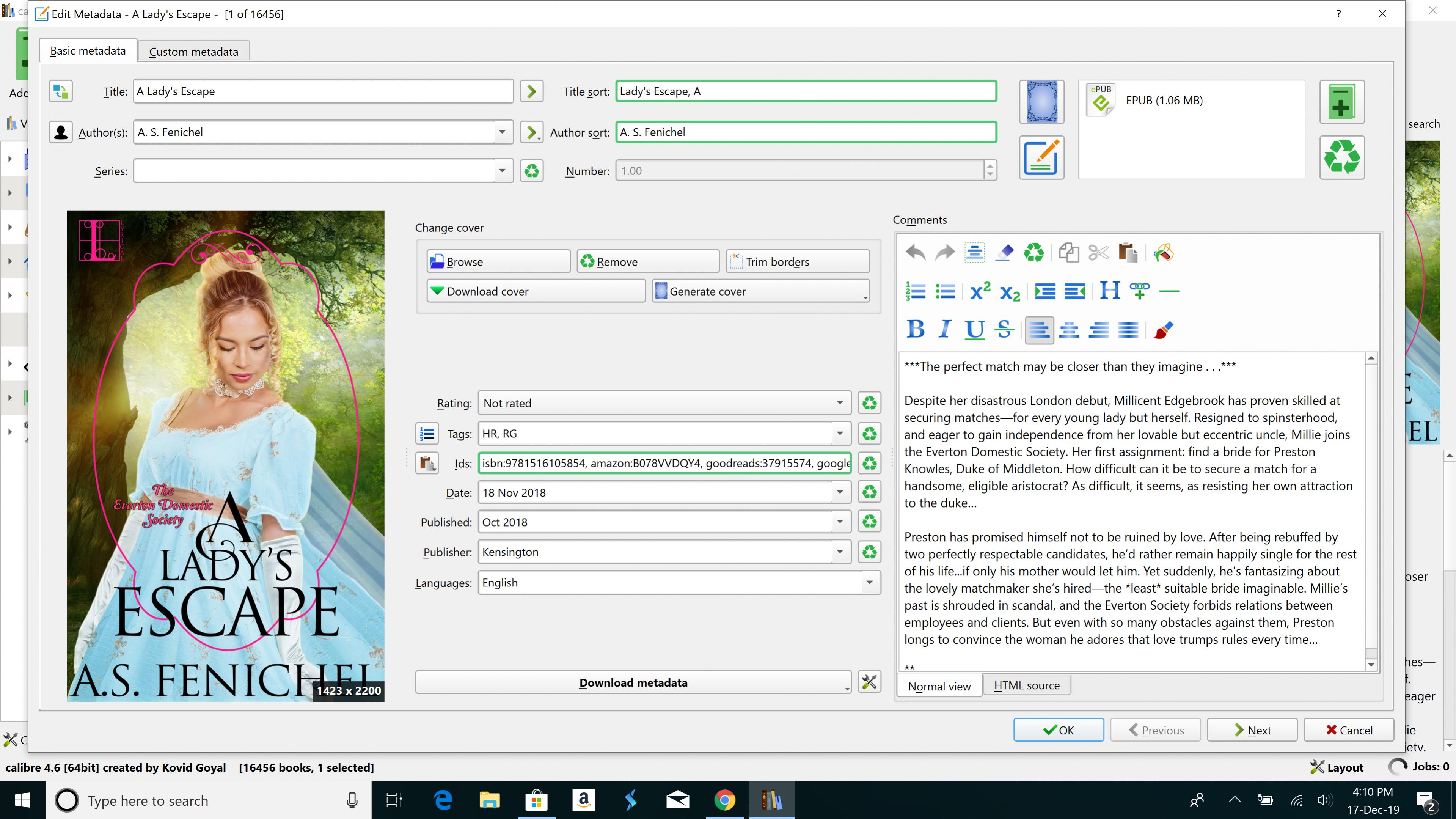This screenshot has width=1456, height=819.
Task: Click the manage authors person icon
Action: point(60,132)
